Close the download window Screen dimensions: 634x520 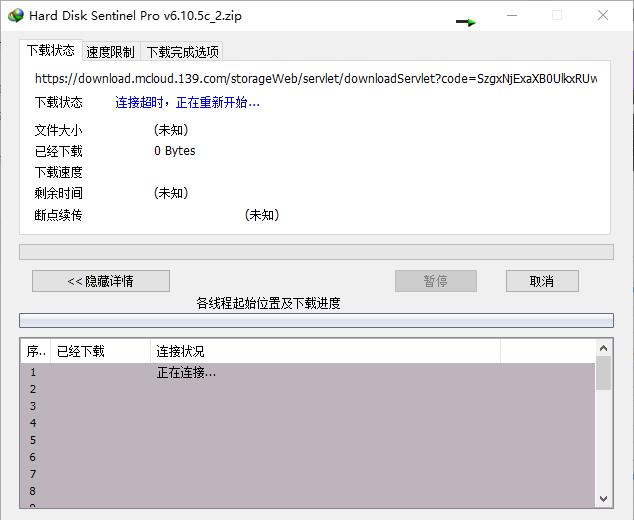point(603,15)
